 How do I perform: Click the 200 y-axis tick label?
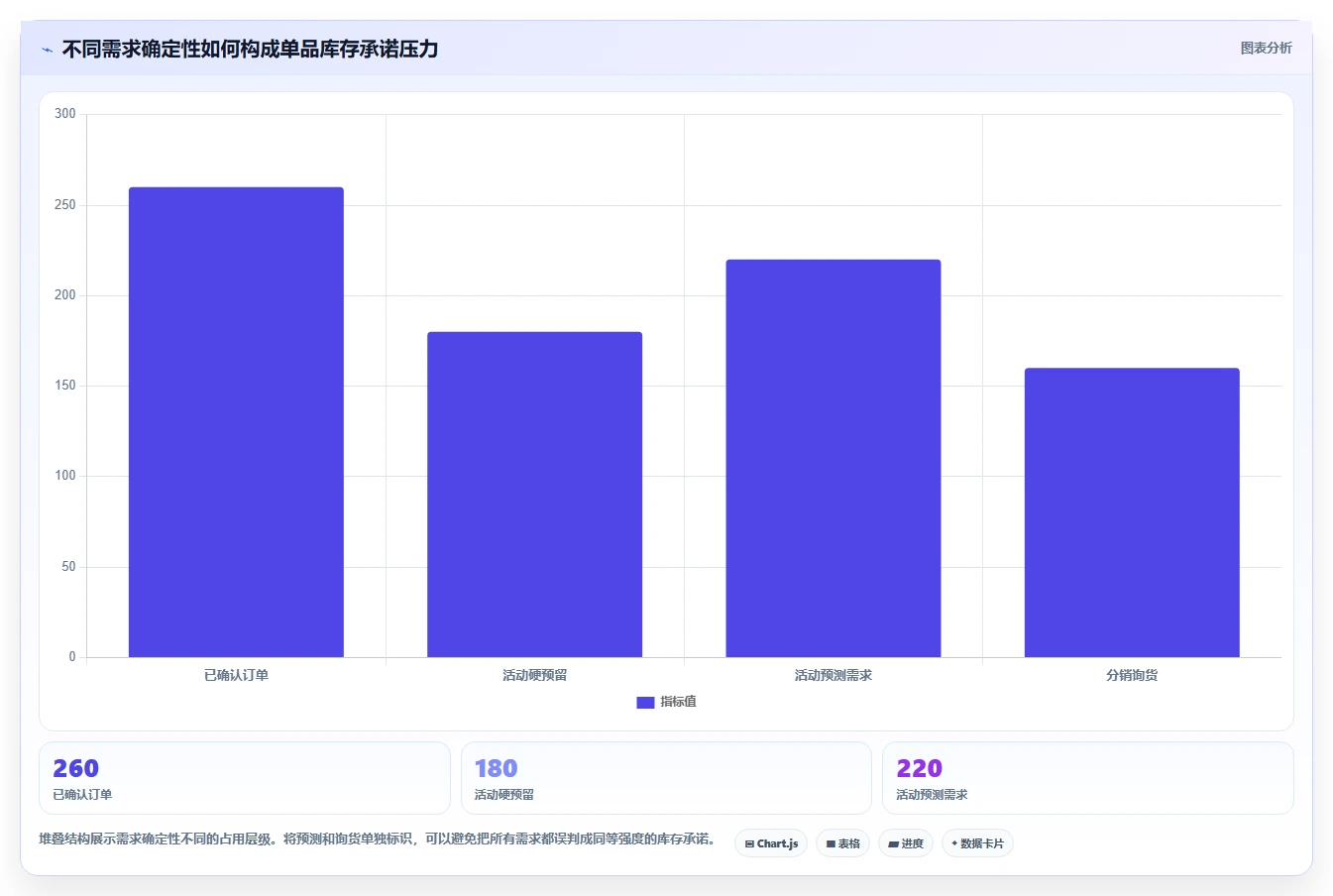click(x=65, y=295)
